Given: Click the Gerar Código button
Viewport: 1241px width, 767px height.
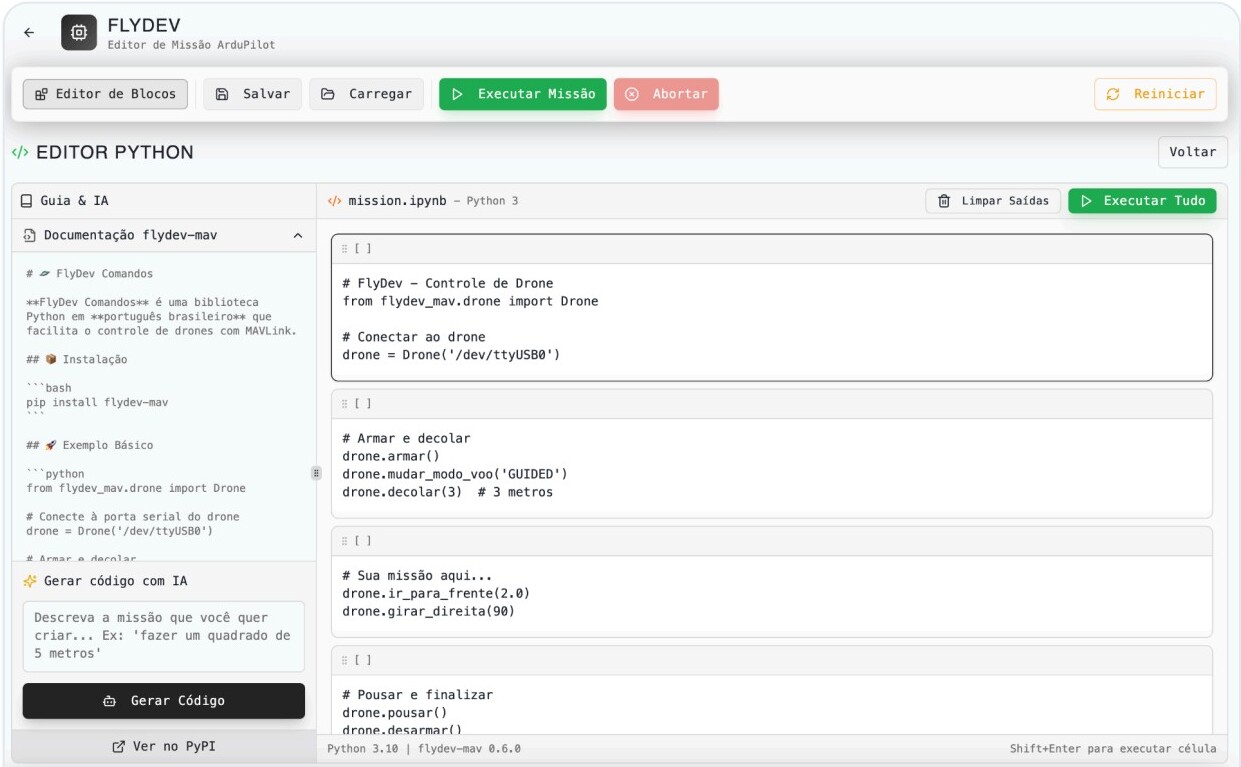Looking at the screenshot, I should [x=164, y=701].
